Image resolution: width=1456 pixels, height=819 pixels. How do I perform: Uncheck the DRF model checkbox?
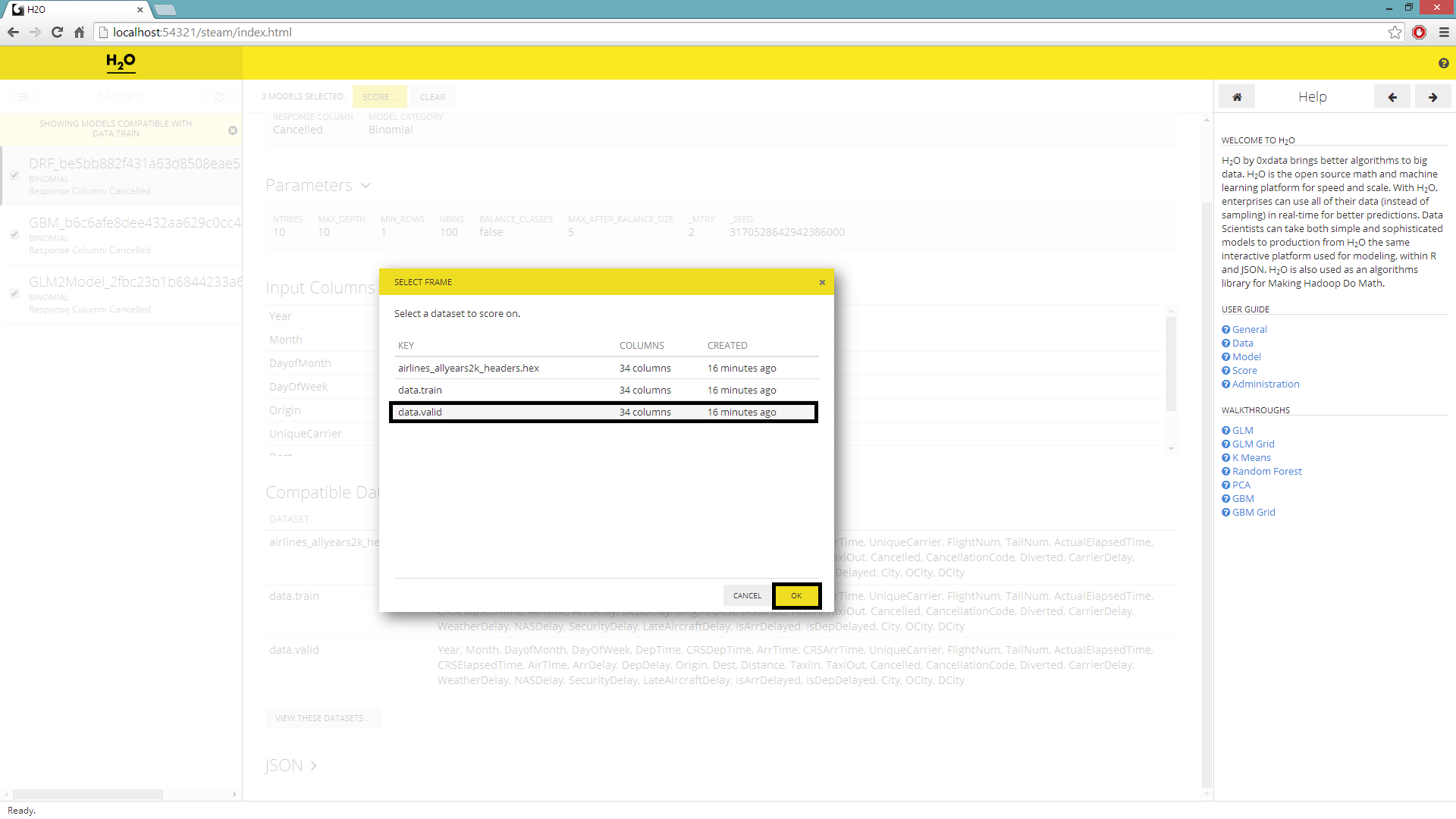14,175
